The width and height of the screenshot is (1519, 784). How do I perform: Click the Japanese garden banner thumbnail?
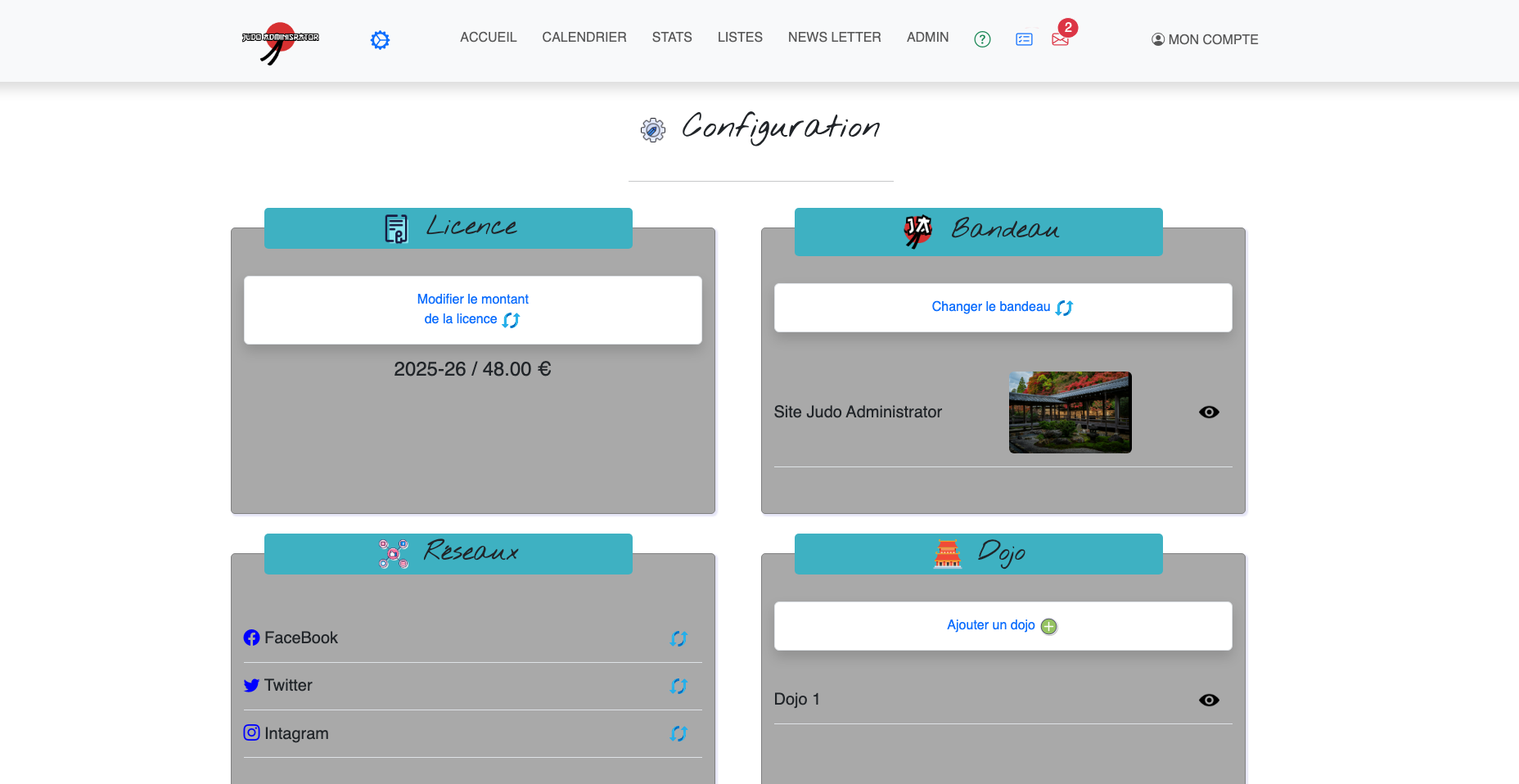coord(1070,412)
